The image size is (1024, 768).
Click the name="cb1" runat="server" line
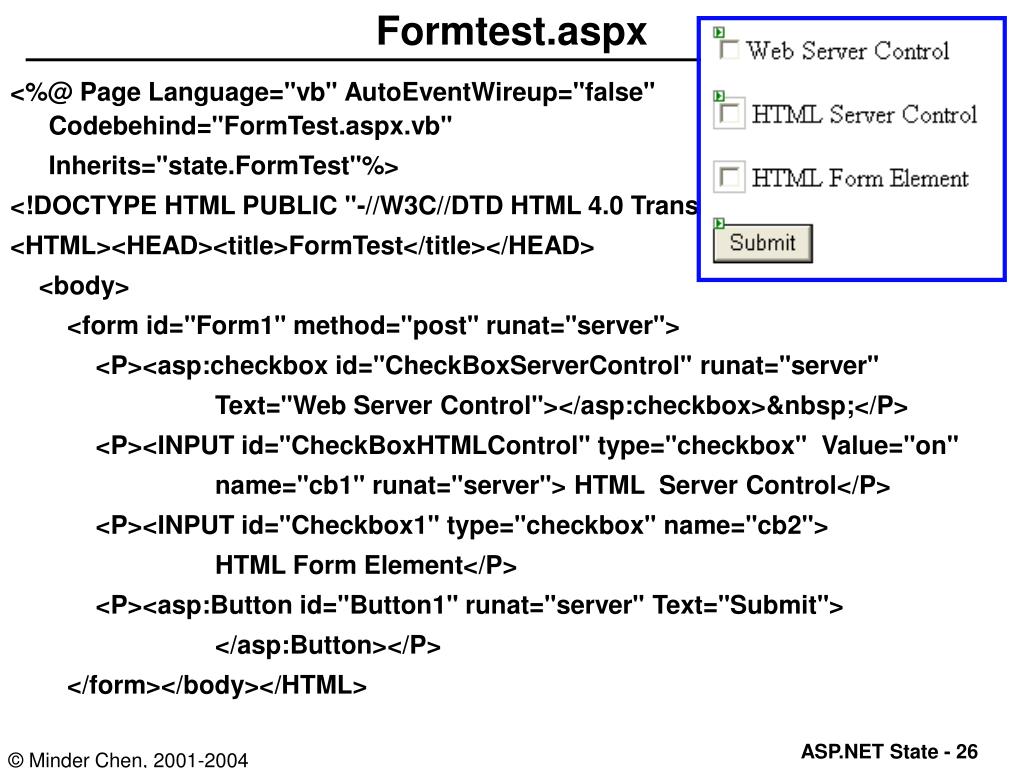[x=552, y=485]
